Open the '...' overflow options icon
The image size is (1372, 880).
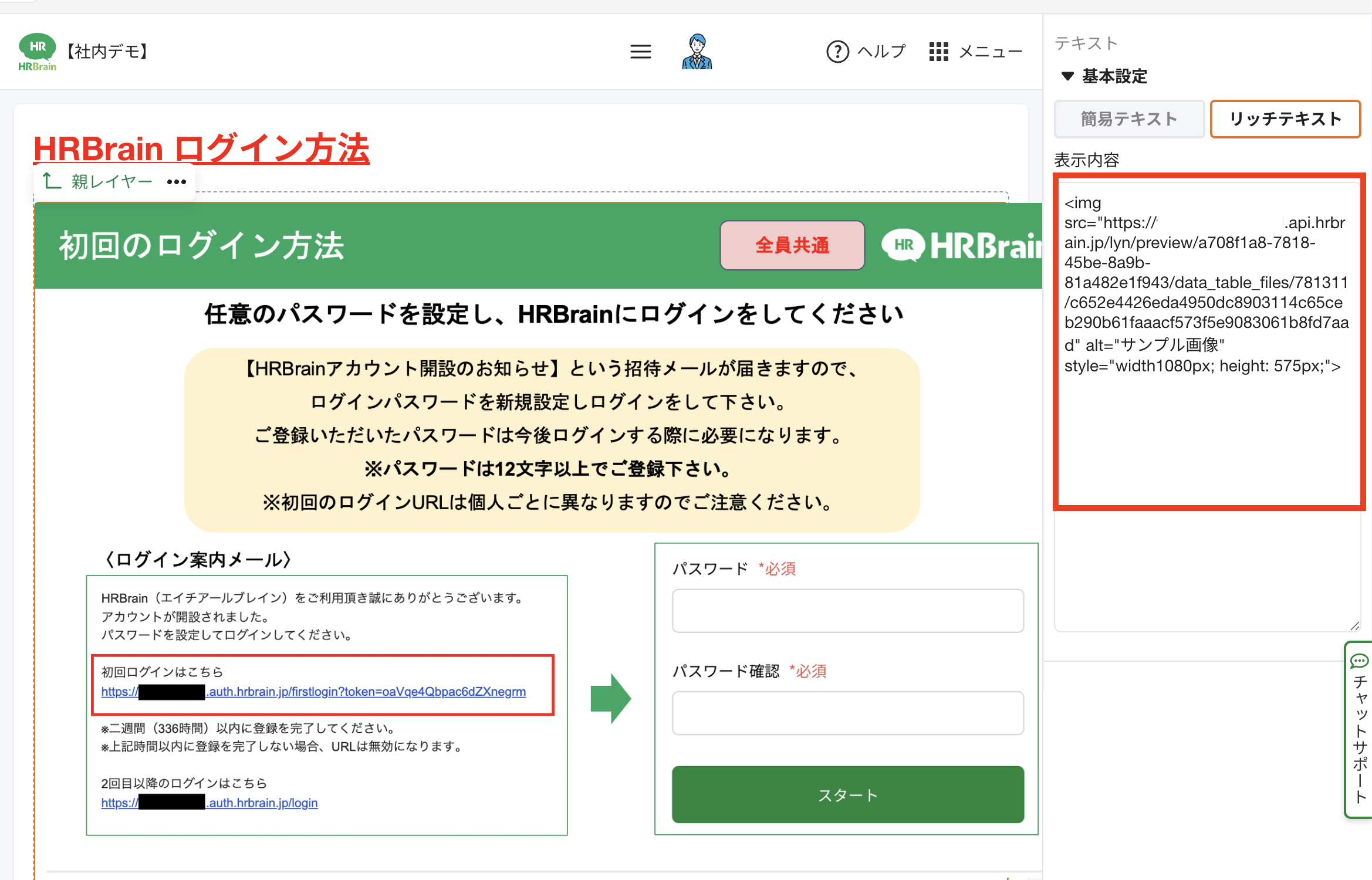pyautogui.click(x=176, y=182)
